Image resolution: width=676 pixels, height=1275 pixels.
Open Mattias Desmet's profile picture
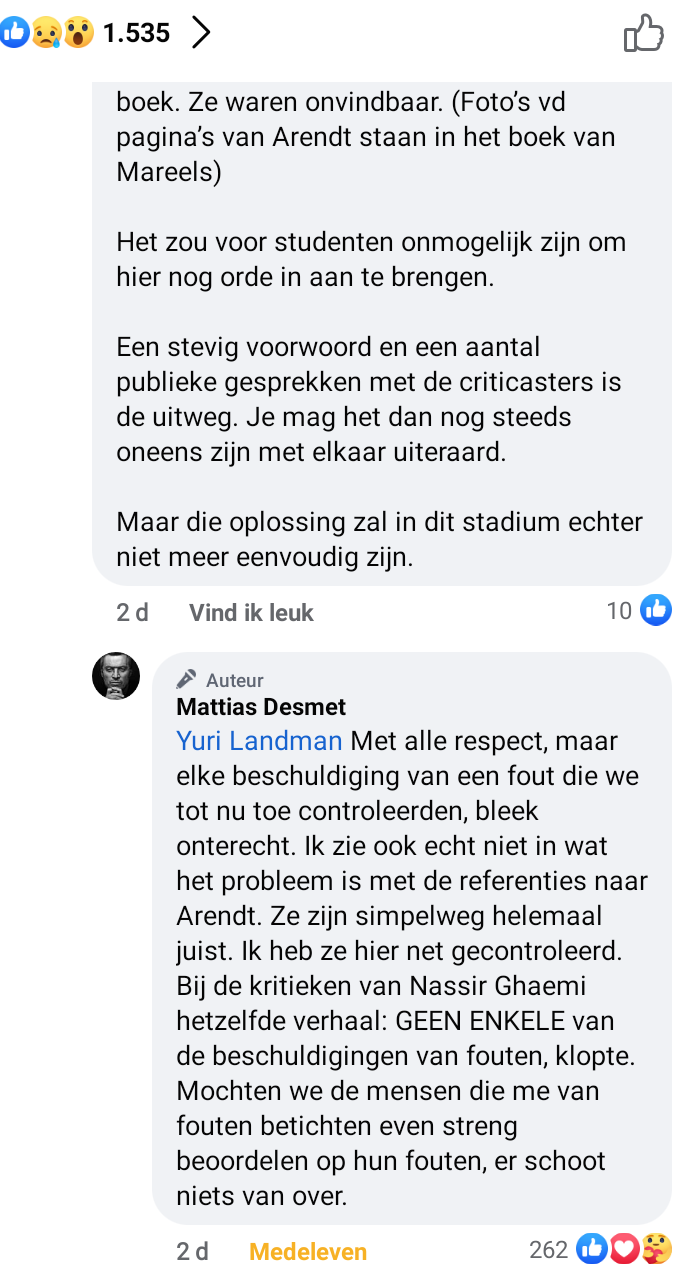pos(116,677)
